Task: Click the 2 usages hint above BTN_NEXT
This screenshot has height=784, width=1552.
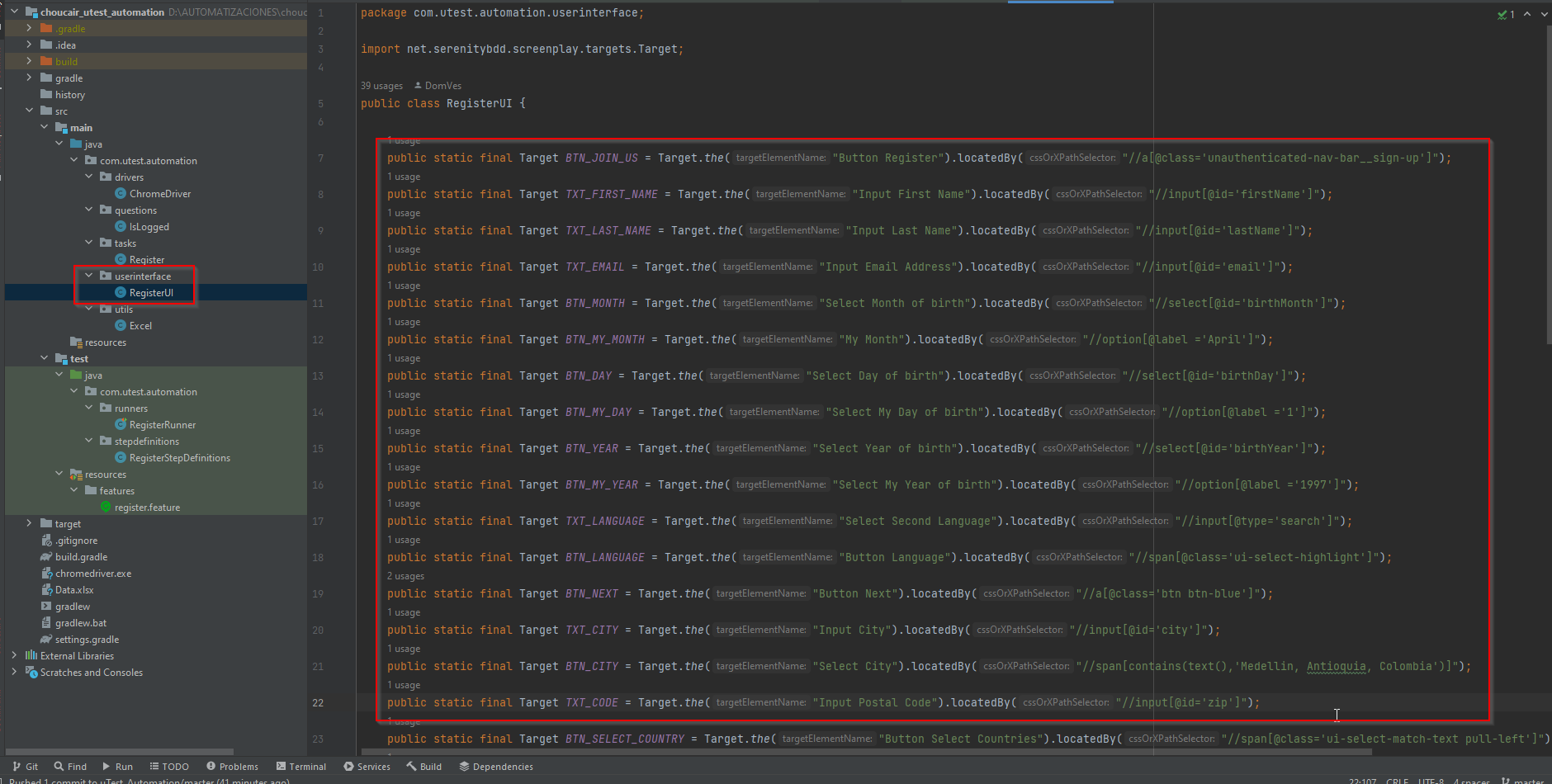Action: (405, 576)
